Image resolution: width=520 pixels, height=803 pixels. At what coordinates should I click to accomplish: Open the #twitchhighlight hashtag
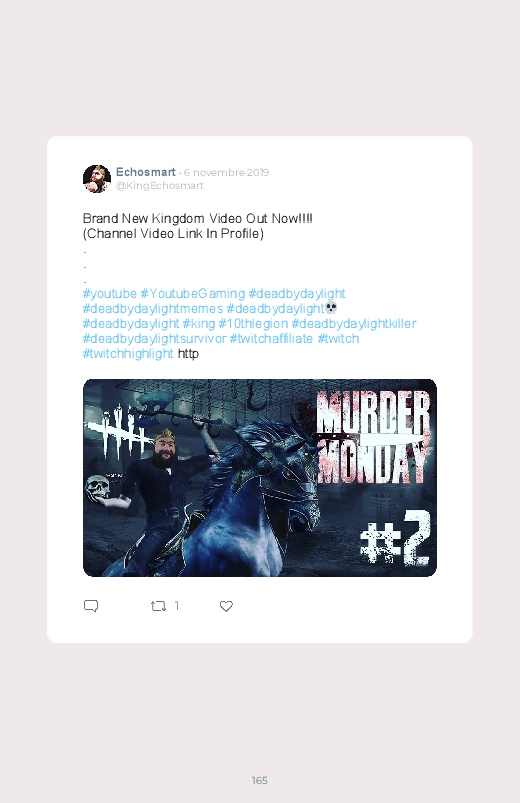click(x=128, y=353)
